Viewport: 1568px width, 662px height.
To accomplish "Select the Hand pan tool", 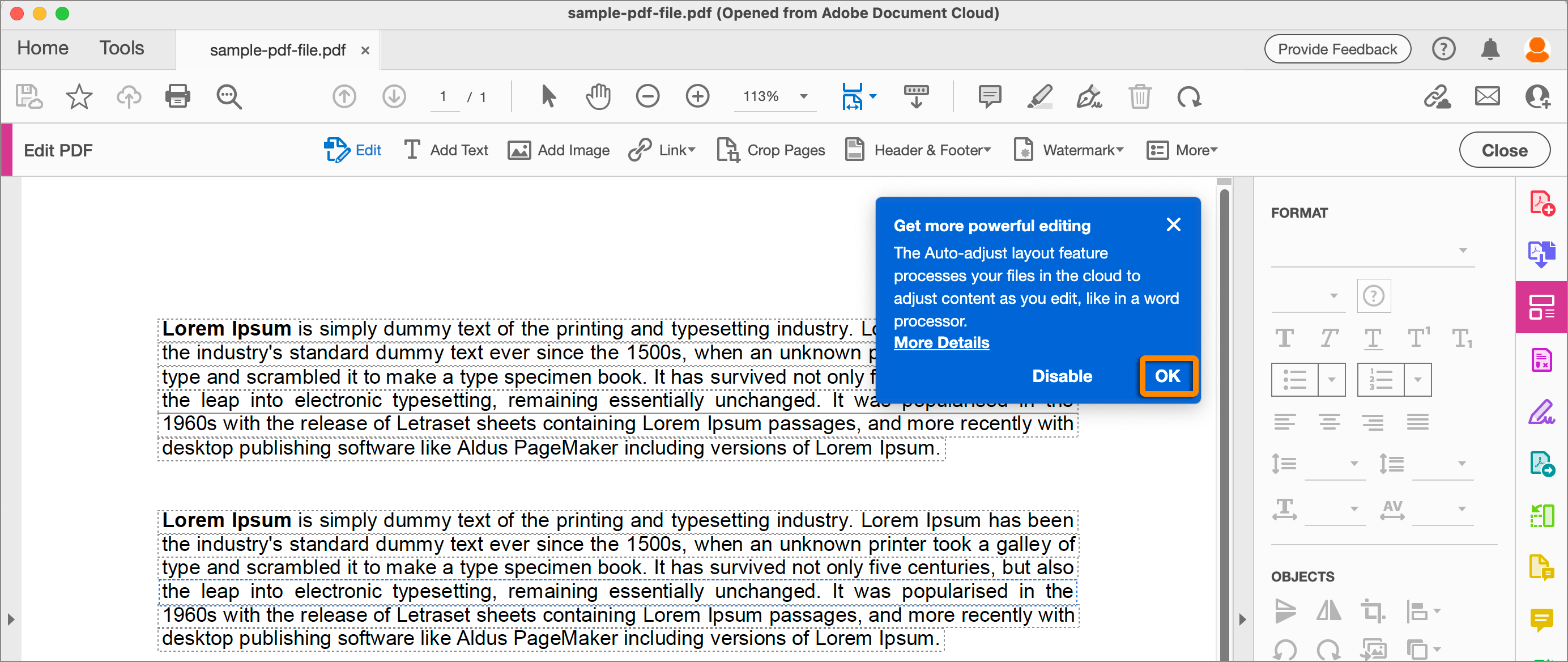I will pos(598,96).
